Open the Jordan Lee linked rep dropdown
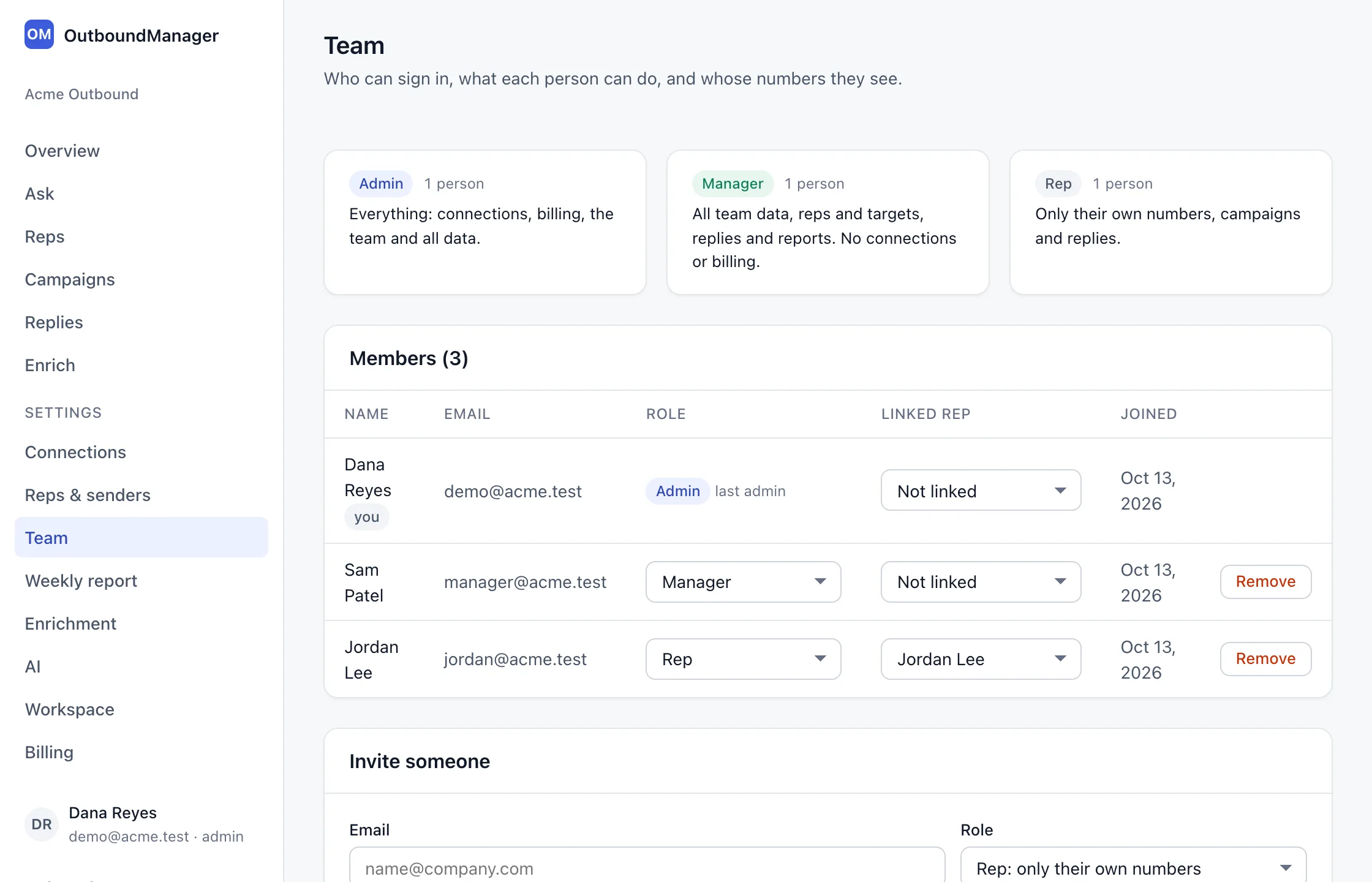 (x=981, y=659)
